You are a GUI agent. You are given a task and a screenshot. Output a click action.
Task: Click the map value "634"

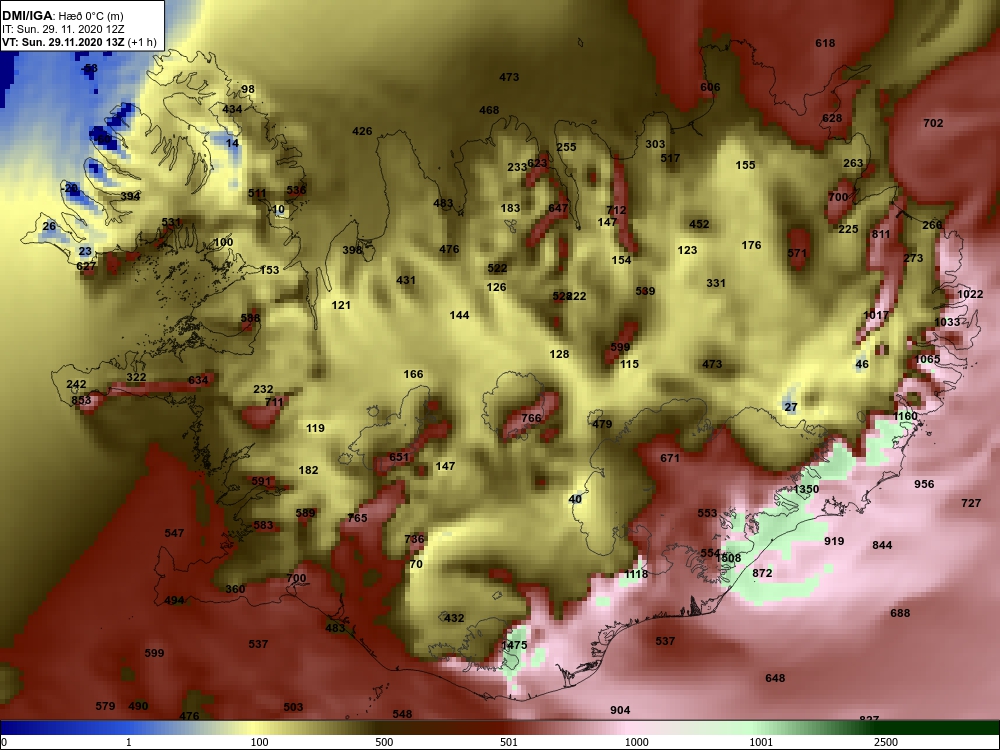coord(198,380)
